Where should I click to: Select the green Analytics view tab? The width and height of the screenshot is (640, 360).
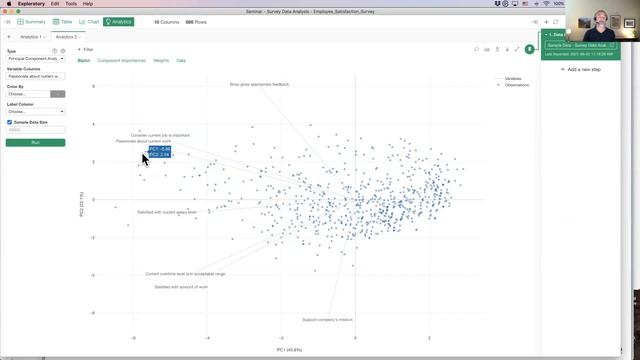tap(118, 22)
